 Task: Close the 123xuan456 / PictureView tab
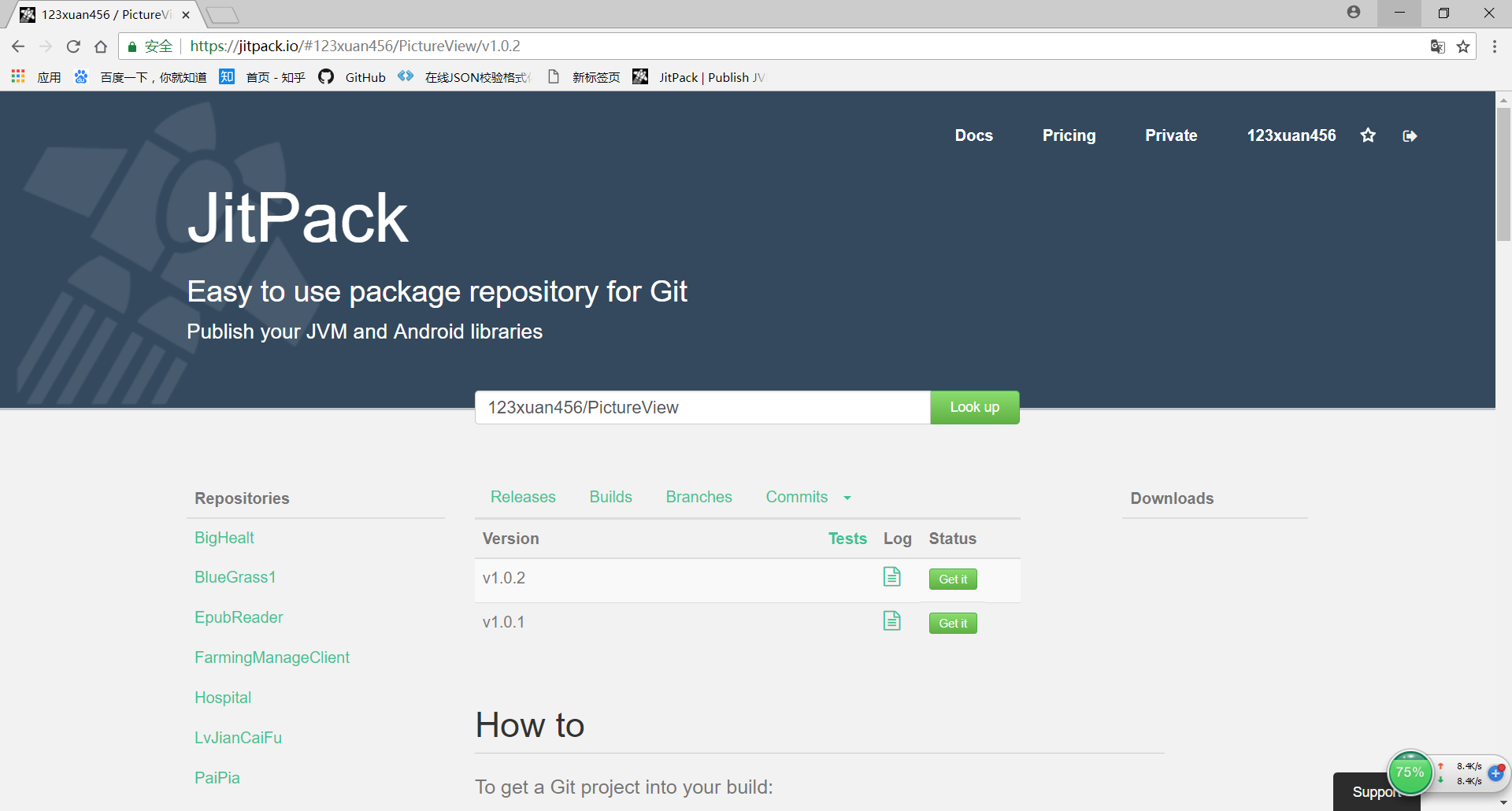186,14
